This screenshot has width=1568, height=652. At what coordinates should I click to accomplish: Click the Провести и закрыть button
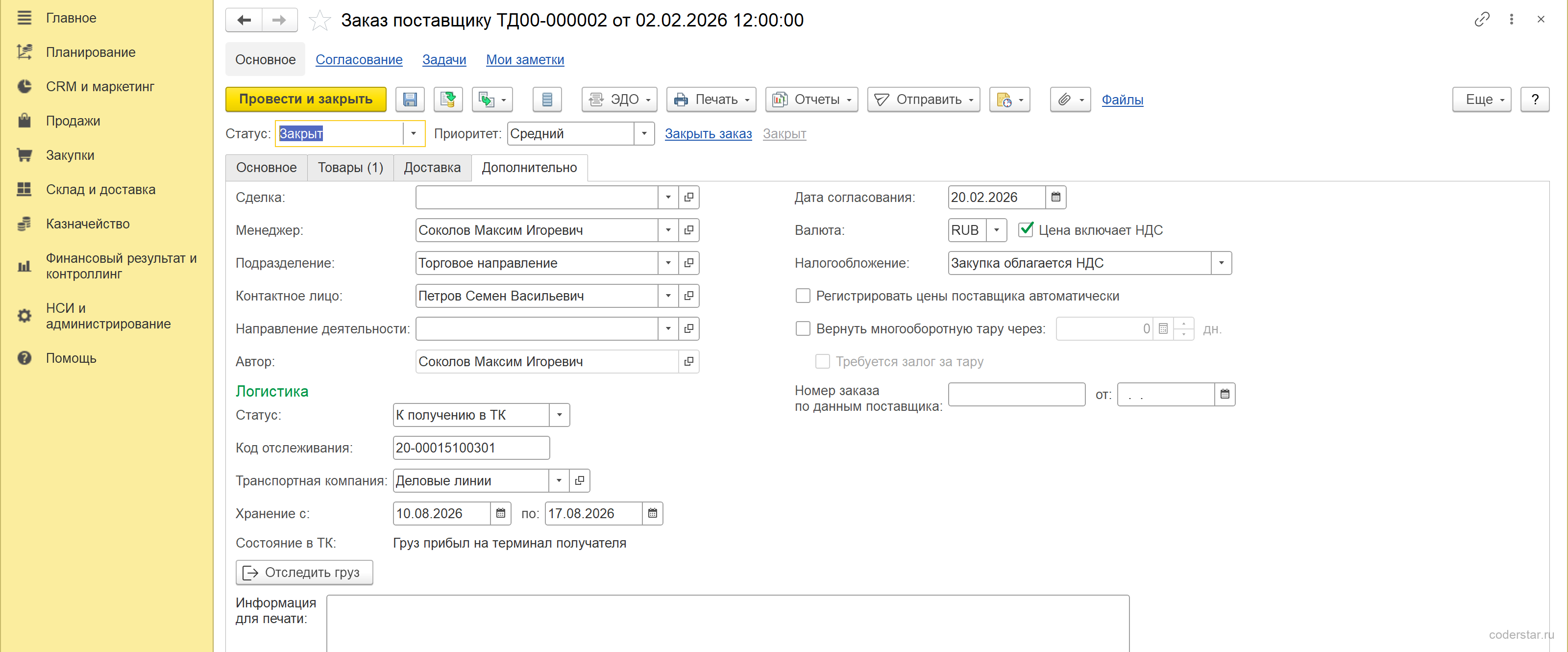click(306, 99)
